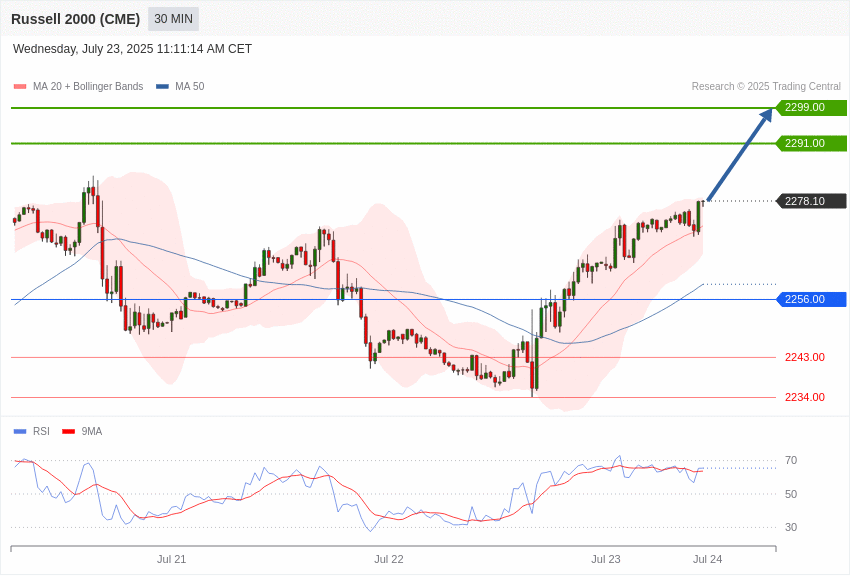Image resolution: width=850 pixels, height=576 pixels.
Task: Click the blue upward forecast arrow head
Action: [x=766, y=116]
